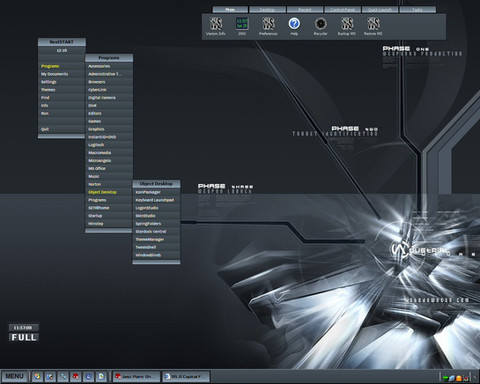The image size is (480, 384).
Task: Launch SkinStudio from Object Desktop submenu
Action: tap(156, 216)
